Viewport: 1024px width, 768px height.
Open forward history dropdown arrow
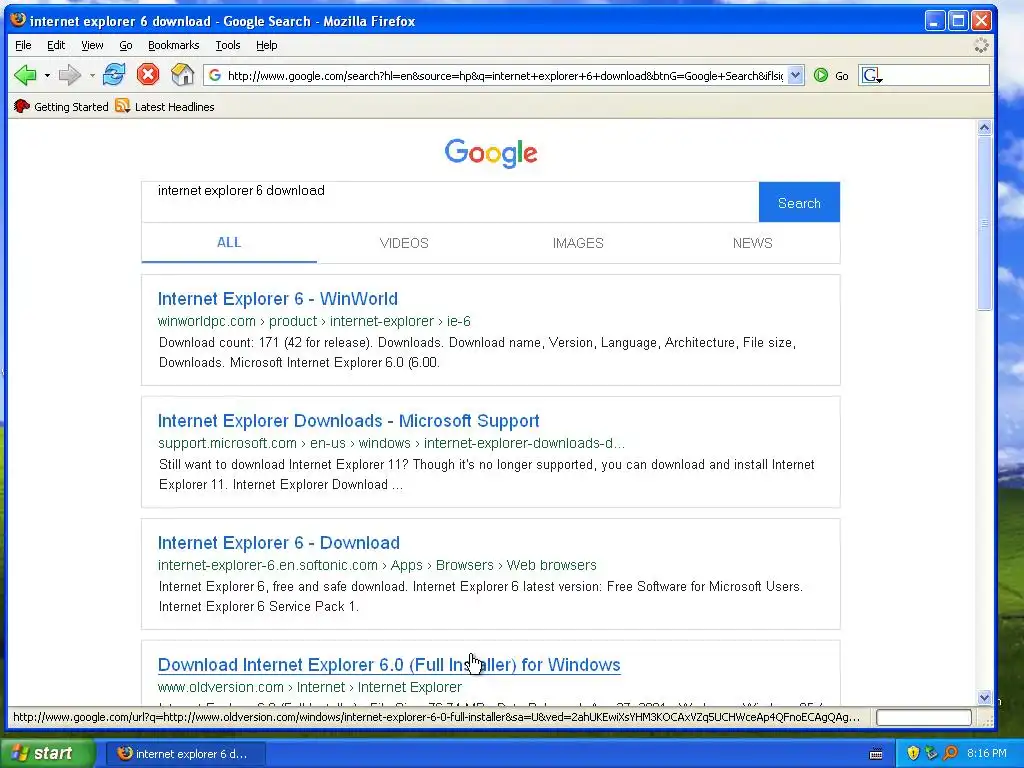click(92, 76)
